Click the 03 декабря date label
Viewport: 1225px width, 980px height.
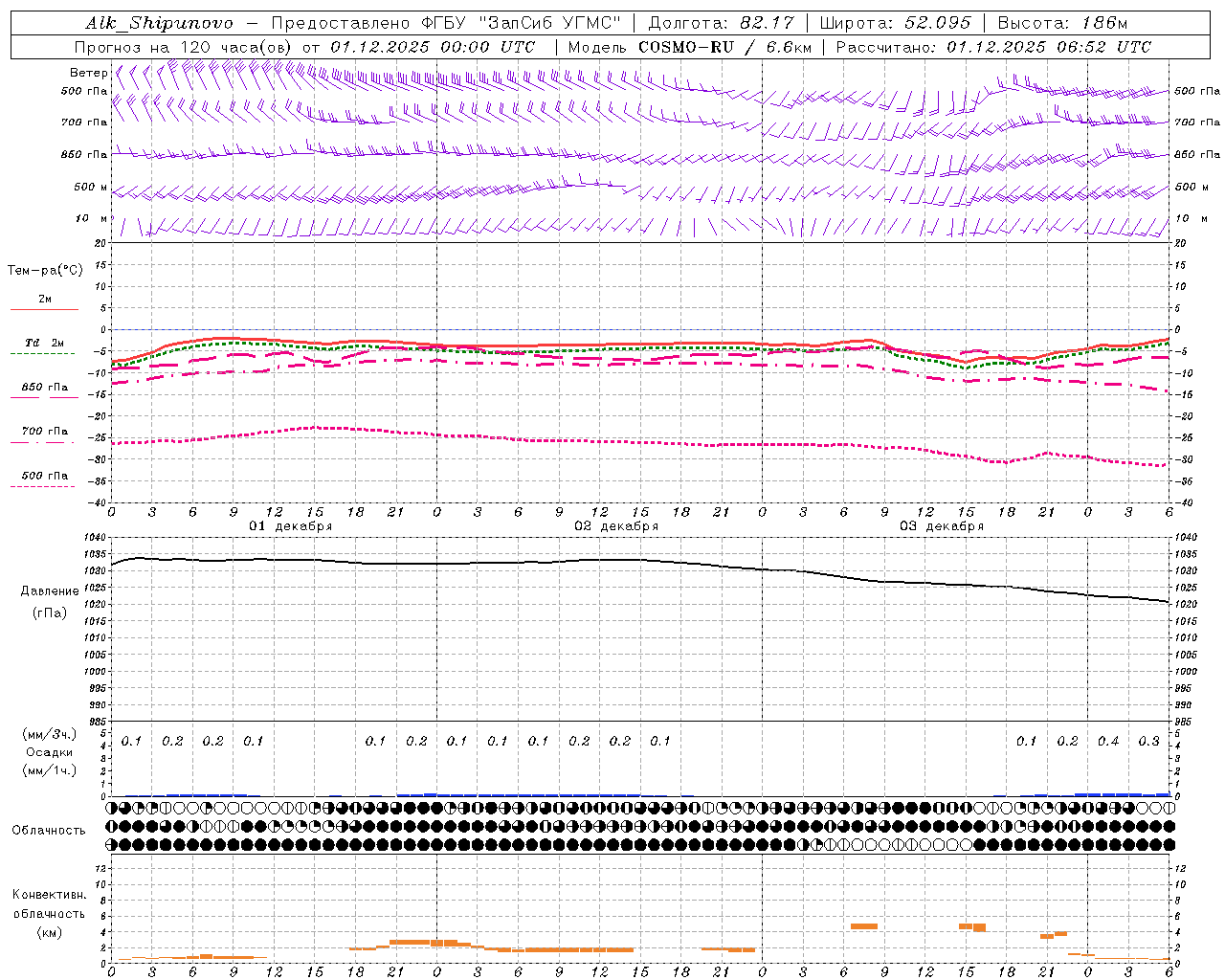tap(942, 526)
